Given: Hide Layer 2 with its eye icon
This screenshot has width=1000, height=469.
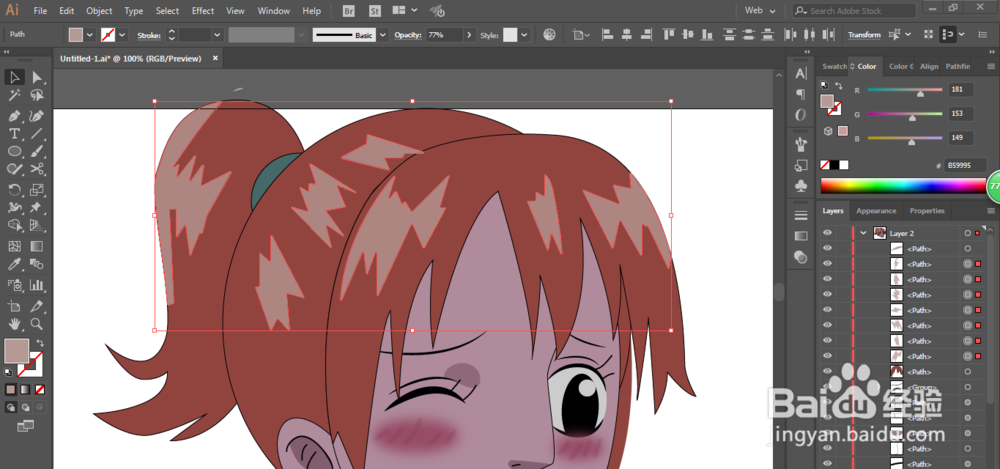Looking at the screenshot, I should click(x=827, y=233).
